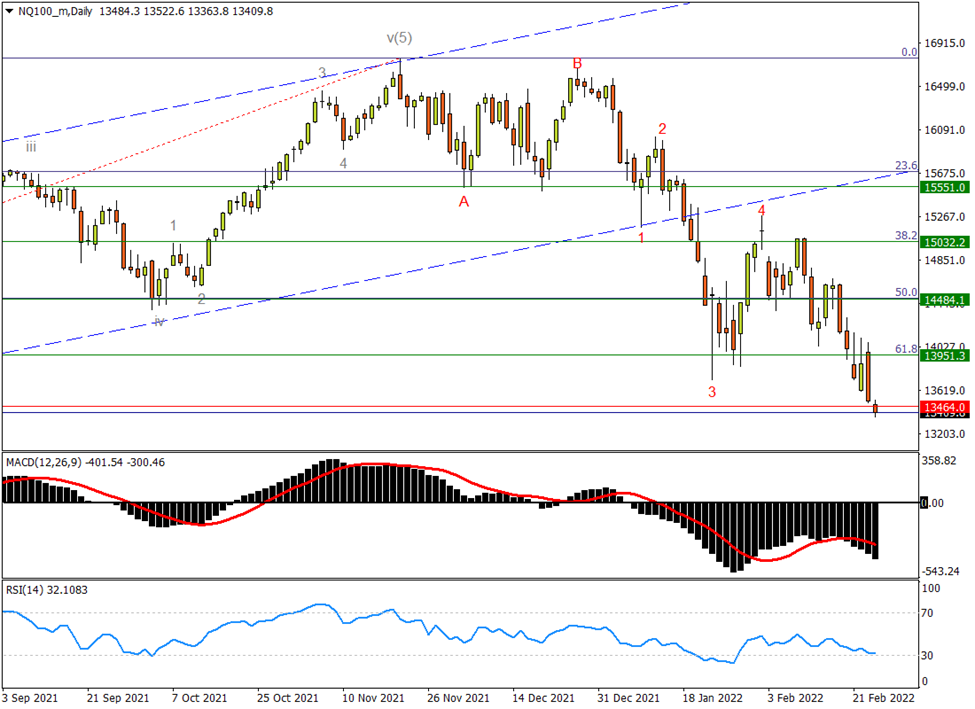975x709 pixels.
Task: Select the Fibonacci 23.6 level label
Action: click(x=906, y=165)
